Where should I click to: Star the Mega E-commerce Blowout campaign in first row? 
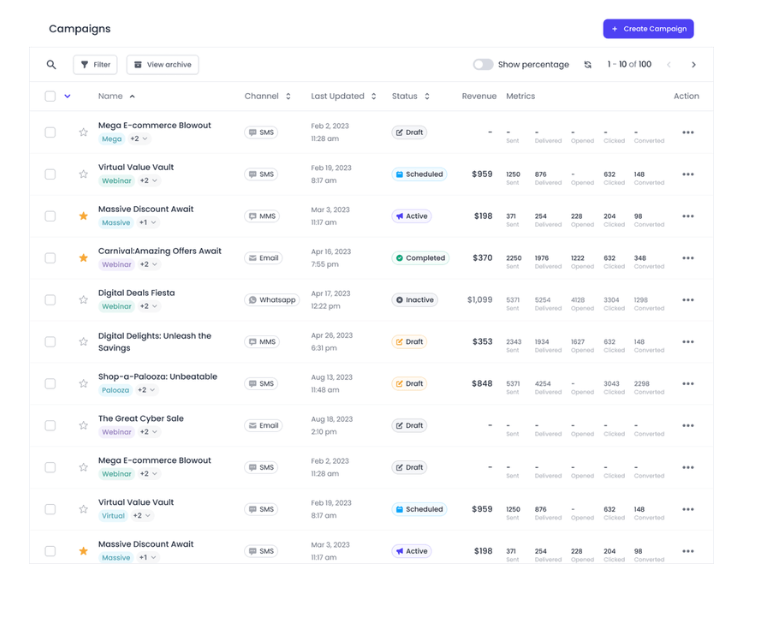tap(84, 132)
